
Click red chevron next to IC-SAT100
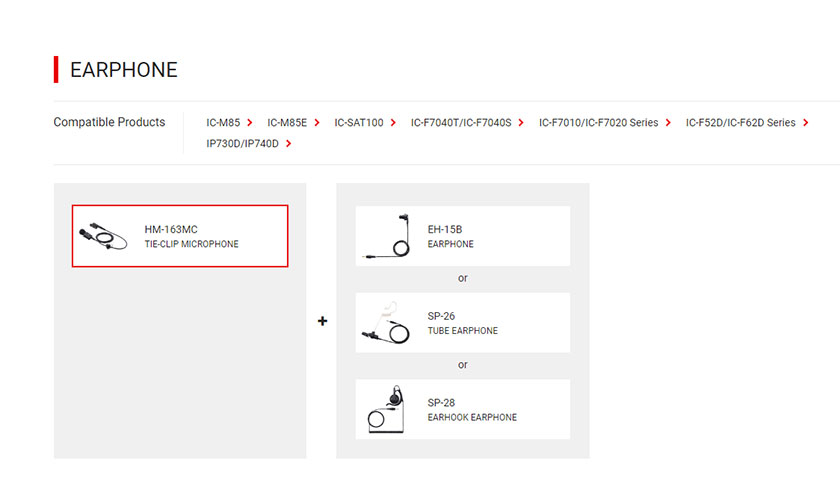coord(393,123)
